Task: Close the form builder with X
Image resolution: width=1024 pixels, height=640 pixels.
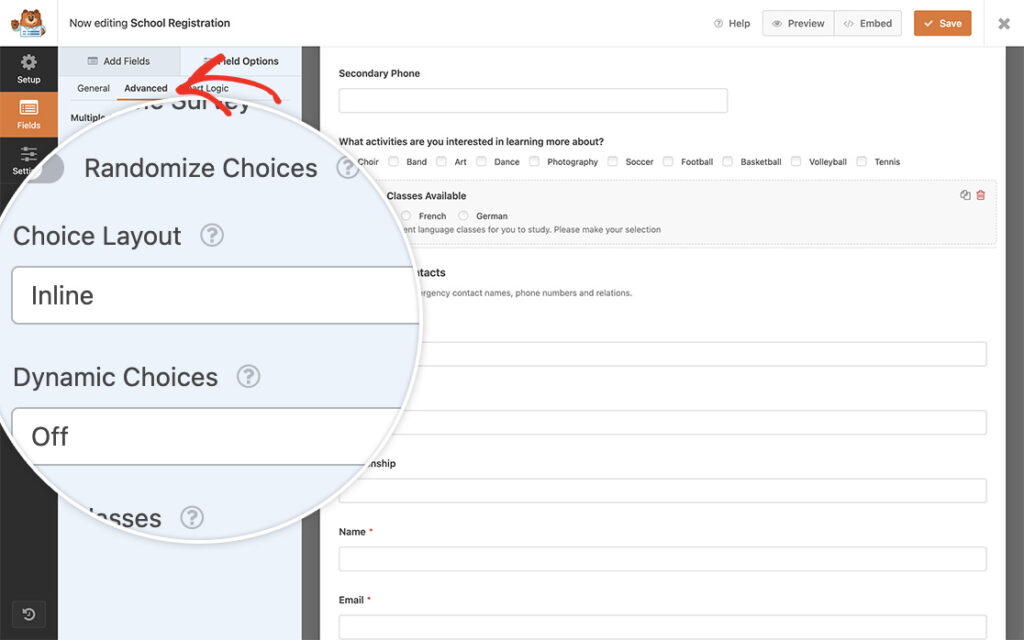Action: tap(1004, 24)
